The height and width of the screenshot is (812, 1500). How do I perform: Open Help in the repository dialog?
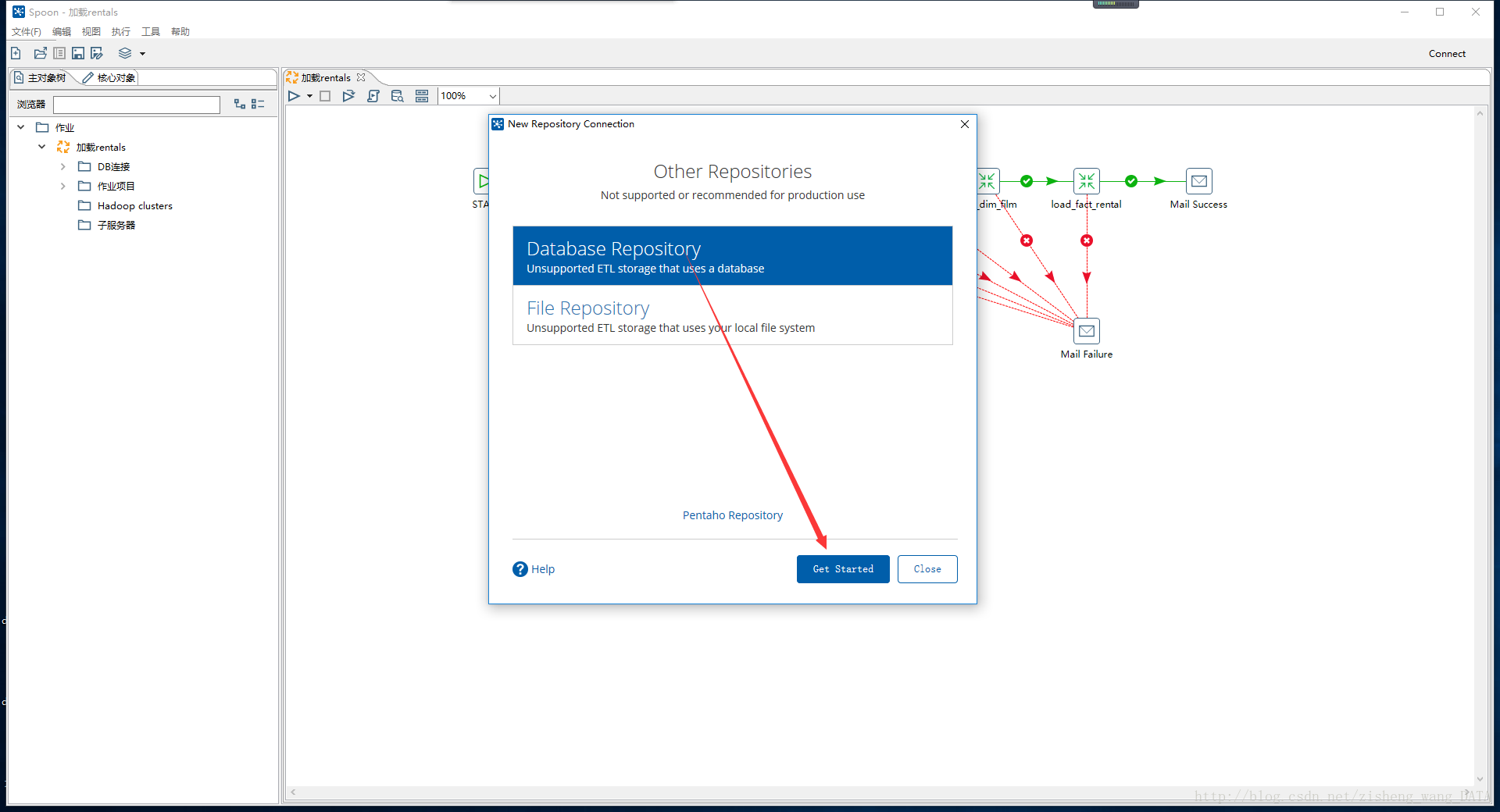[x=534, y=569]
